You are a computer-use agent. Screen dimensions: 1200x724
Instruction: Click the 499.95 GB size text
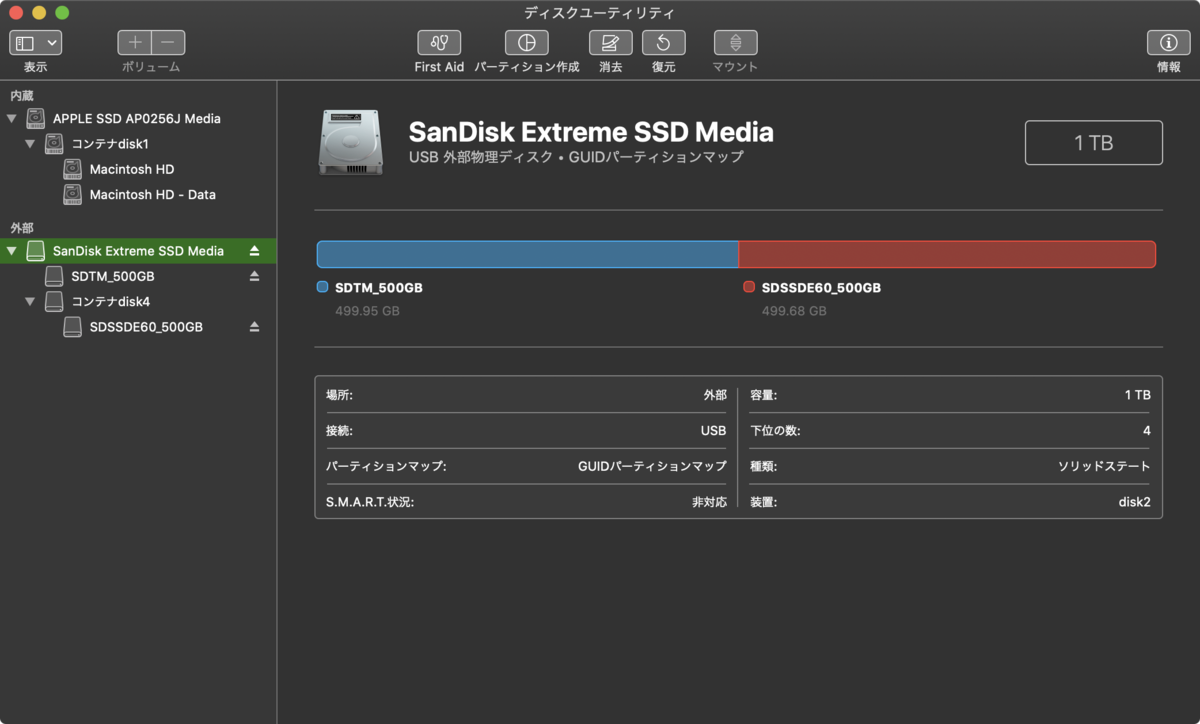point(367,311)
